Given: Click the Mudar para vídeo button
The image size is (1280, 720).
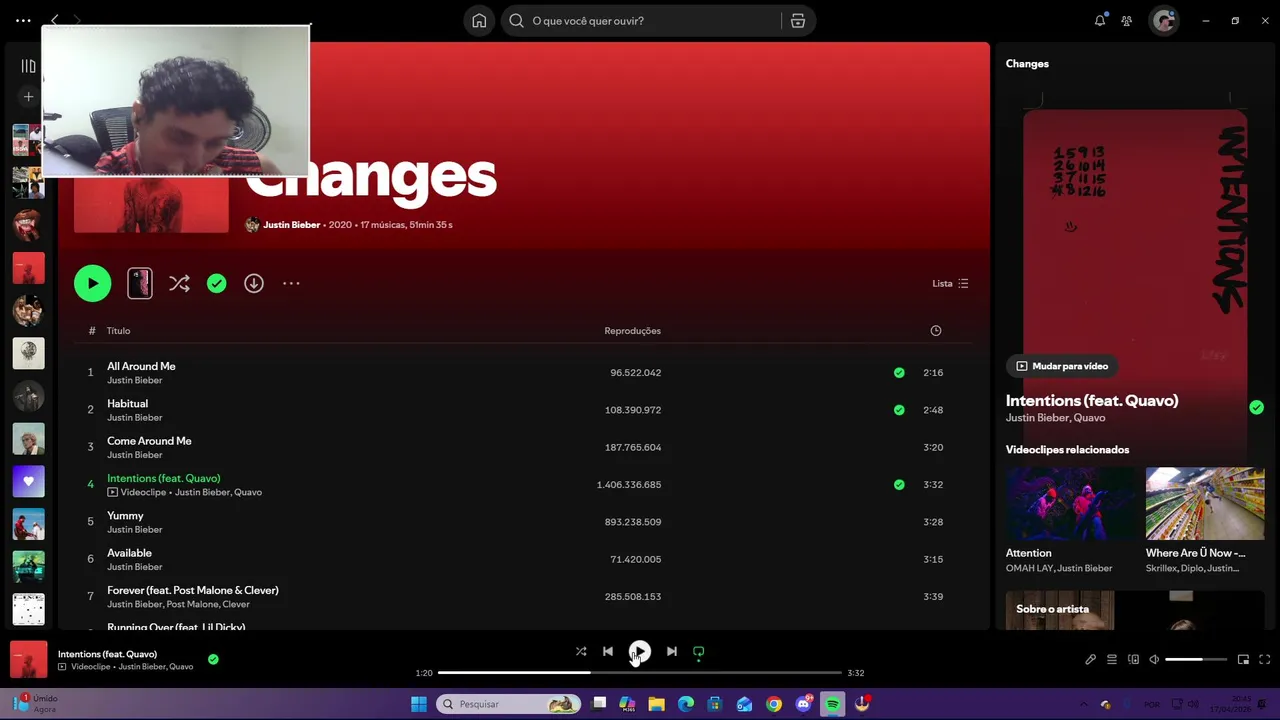Looking at the screenshot, I should 1062,366.
